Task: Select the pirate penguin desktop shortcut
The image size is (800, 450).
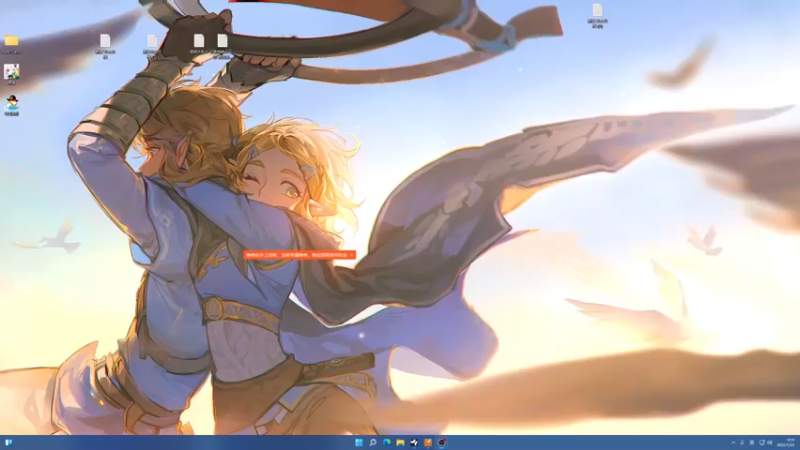Action: pos(11,104)
